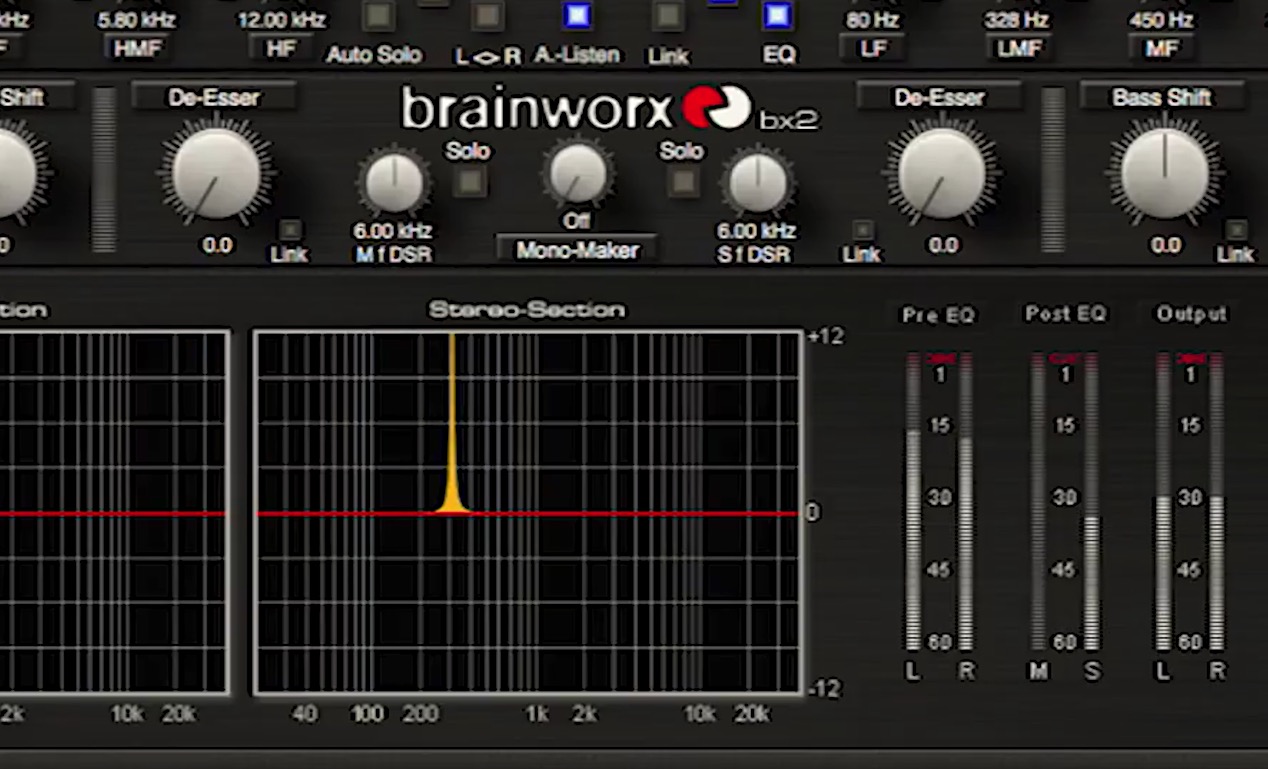This screenshot has width=1268, height=769.
Task: Toggle the L<>R channel swap button
Action: click(x=487, y=16)
